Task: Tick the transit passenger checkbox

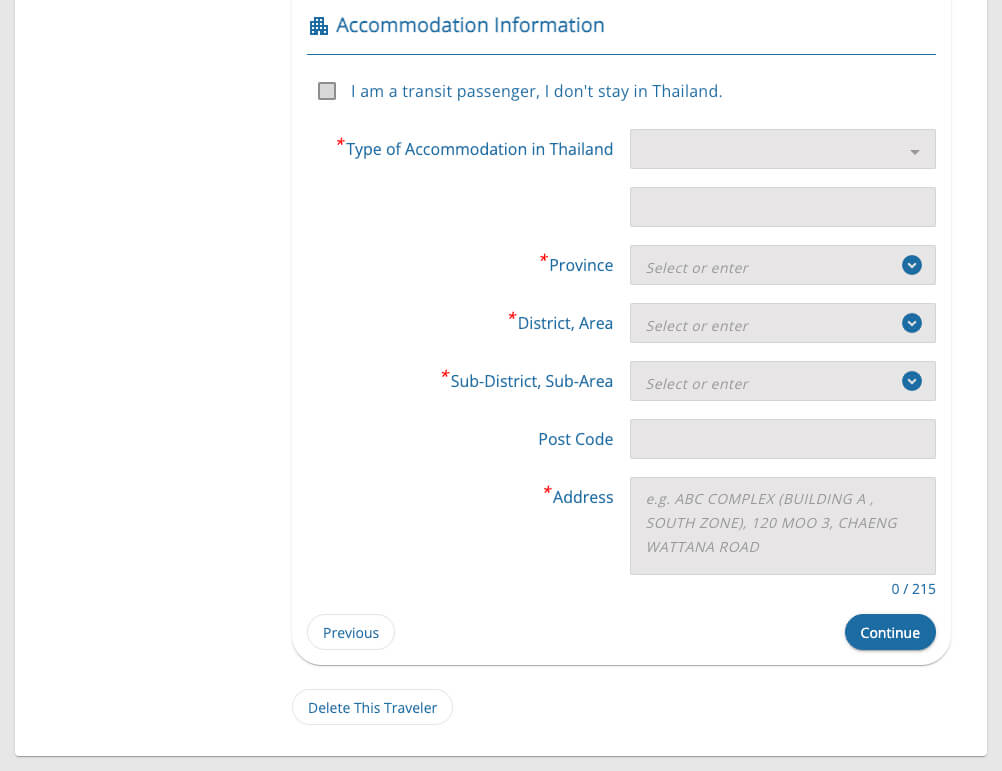Action: click(327, 91)
